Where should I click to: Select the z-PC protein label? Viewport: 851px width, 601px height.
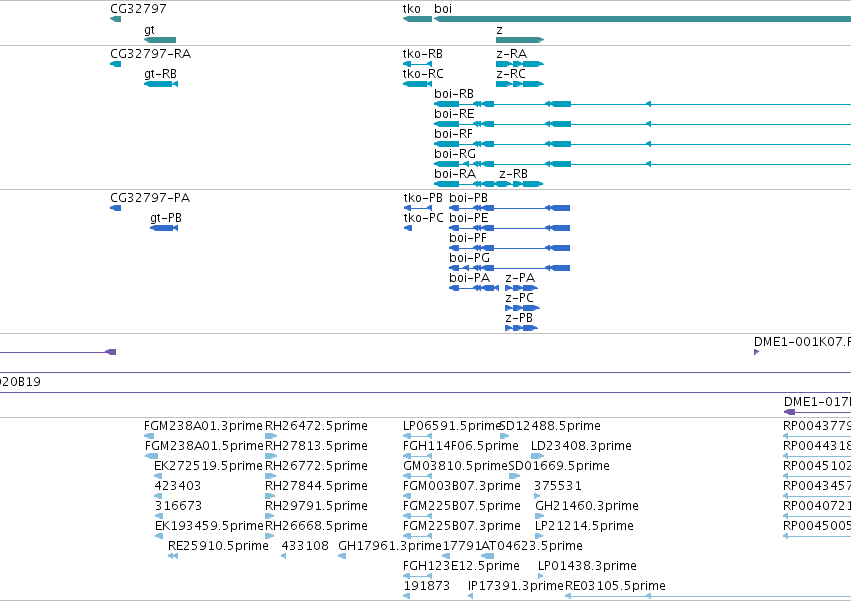pyautogui.click(x=519, y=298)
